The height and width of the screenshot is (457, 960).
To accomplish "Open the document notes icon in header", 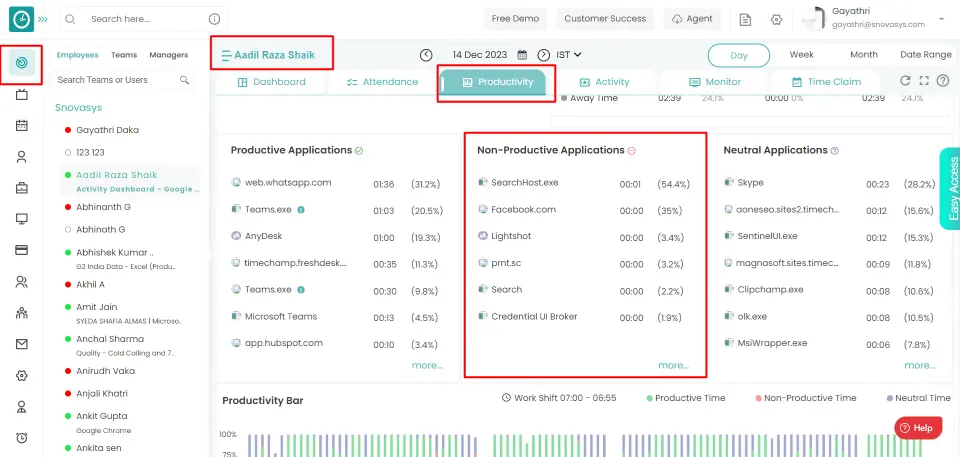I will [745, 20].
